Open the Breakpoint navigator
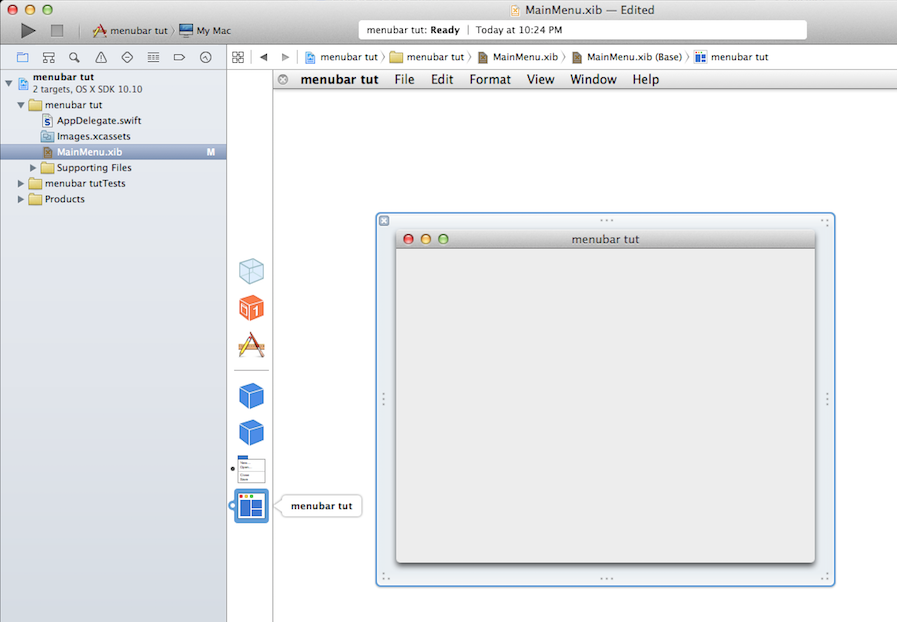897x622 pixels. tap(179, 57)
